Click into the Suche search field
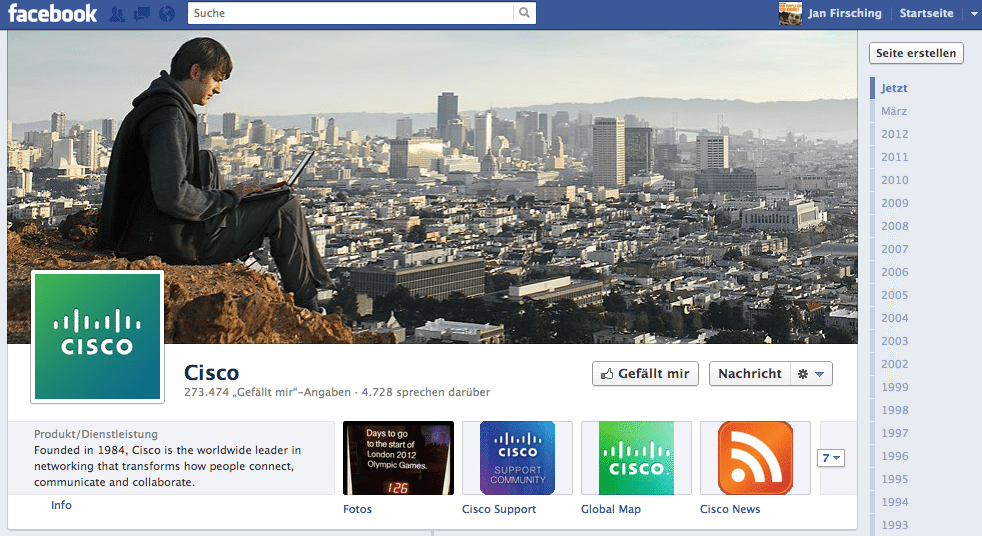 [351, 13]
